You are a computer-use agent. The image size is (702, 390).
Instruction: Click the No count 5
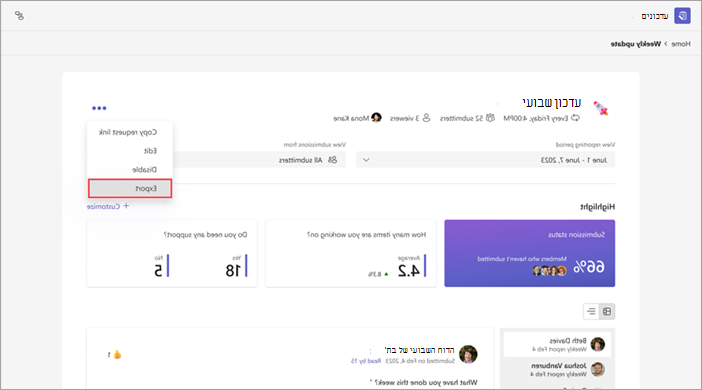(x=158, y=270)
